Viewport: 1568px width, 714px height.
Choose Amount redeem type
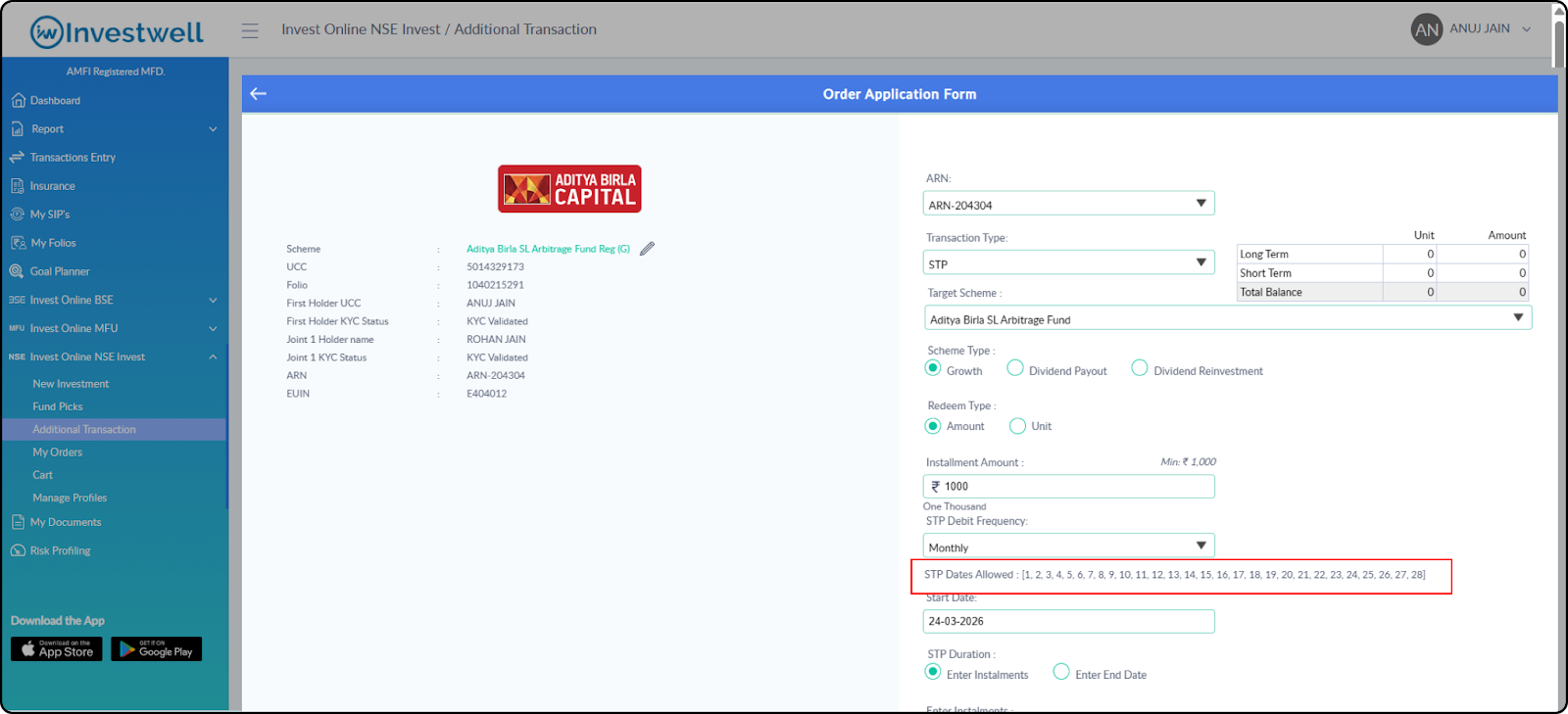[933, 426]
